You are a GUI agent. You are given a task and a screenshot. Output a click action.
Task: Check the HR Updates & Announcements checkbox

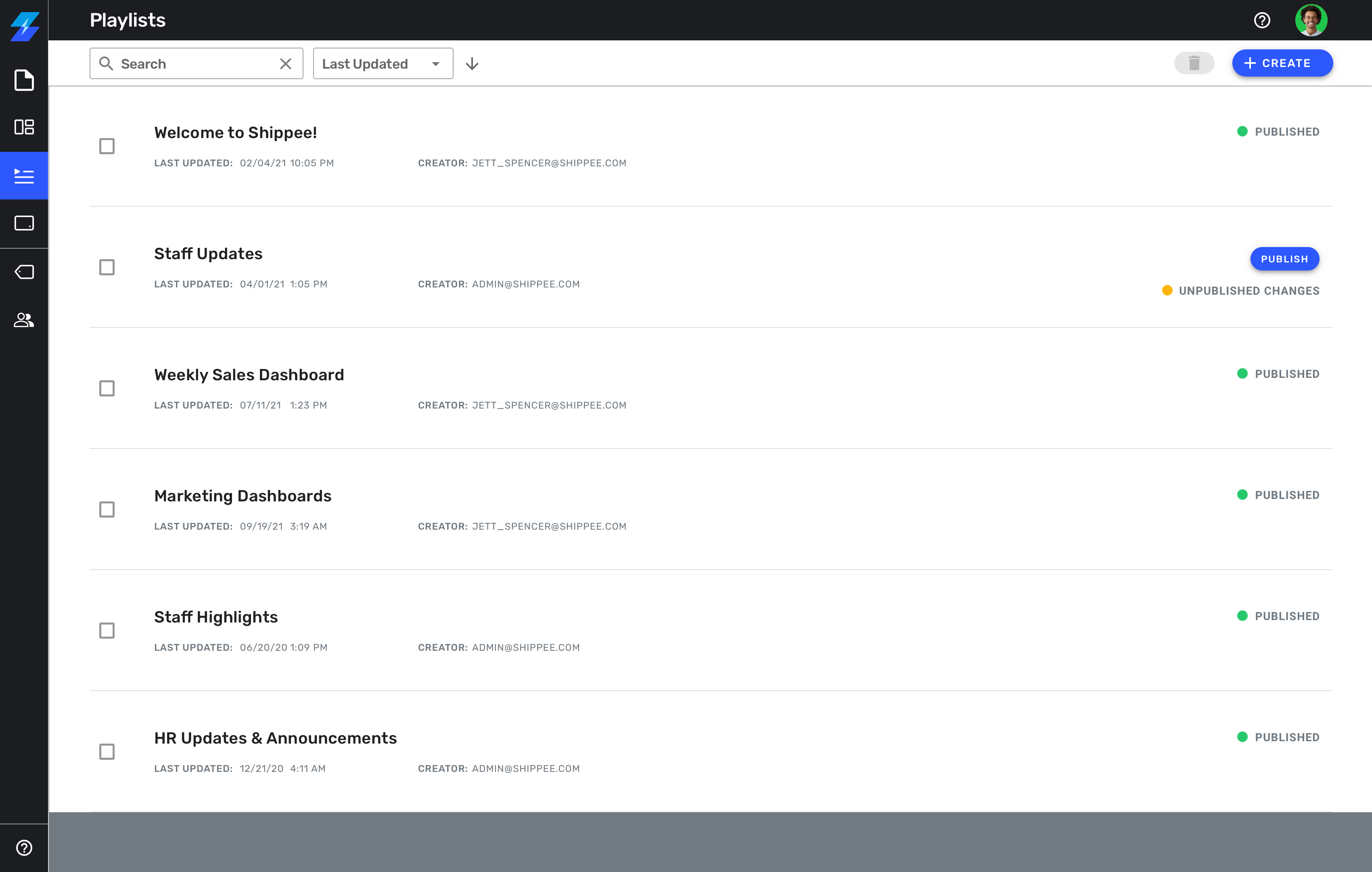point(107,752)
